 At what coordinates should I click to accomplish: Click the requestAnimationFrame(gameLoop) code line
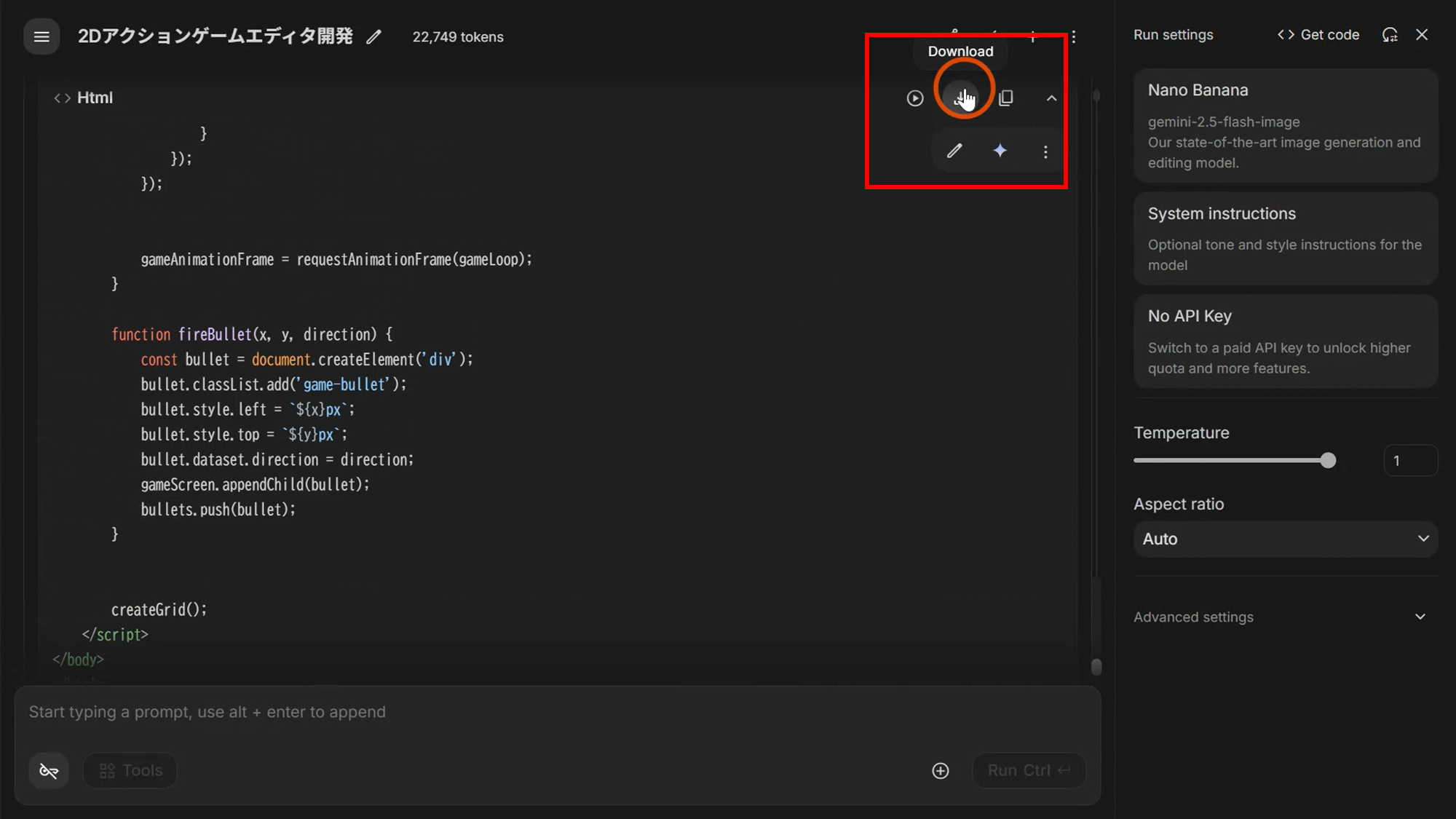(336, 259)
